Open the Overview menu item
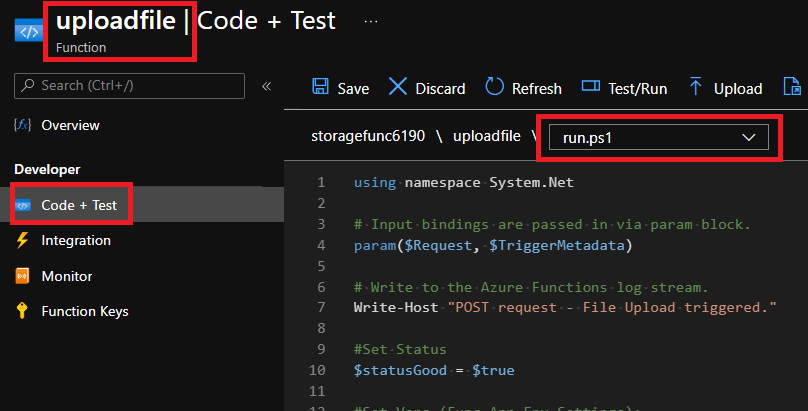This screenshot has width=808, height=411. click(x=70, y=125)
